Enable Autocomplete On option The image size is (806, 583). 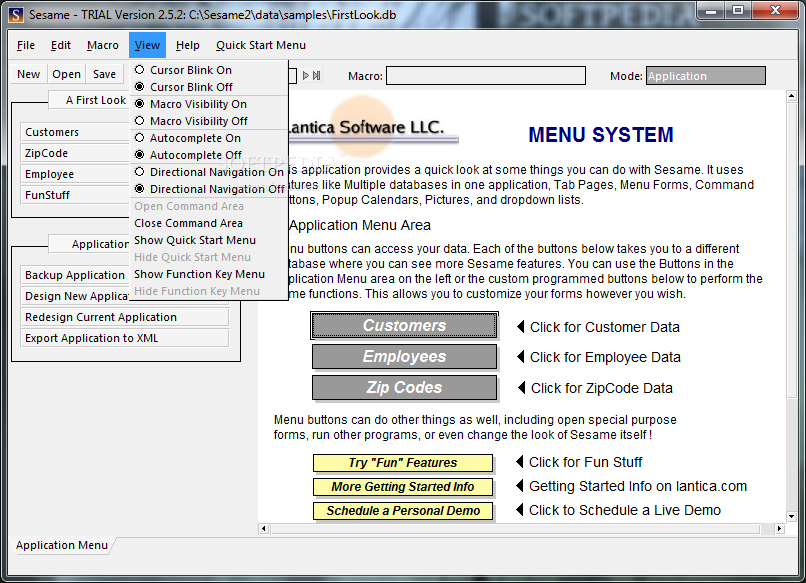209,138
